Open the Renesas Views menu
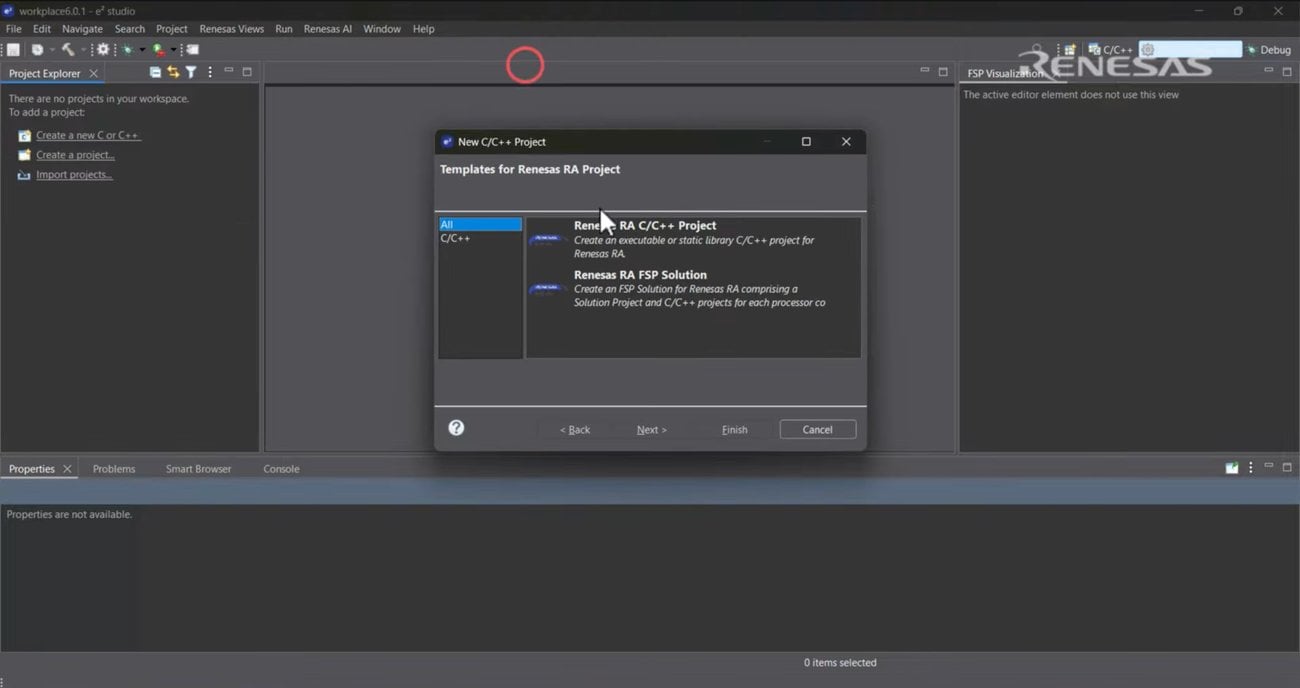 pyautogui.click(x=231, y=29)
